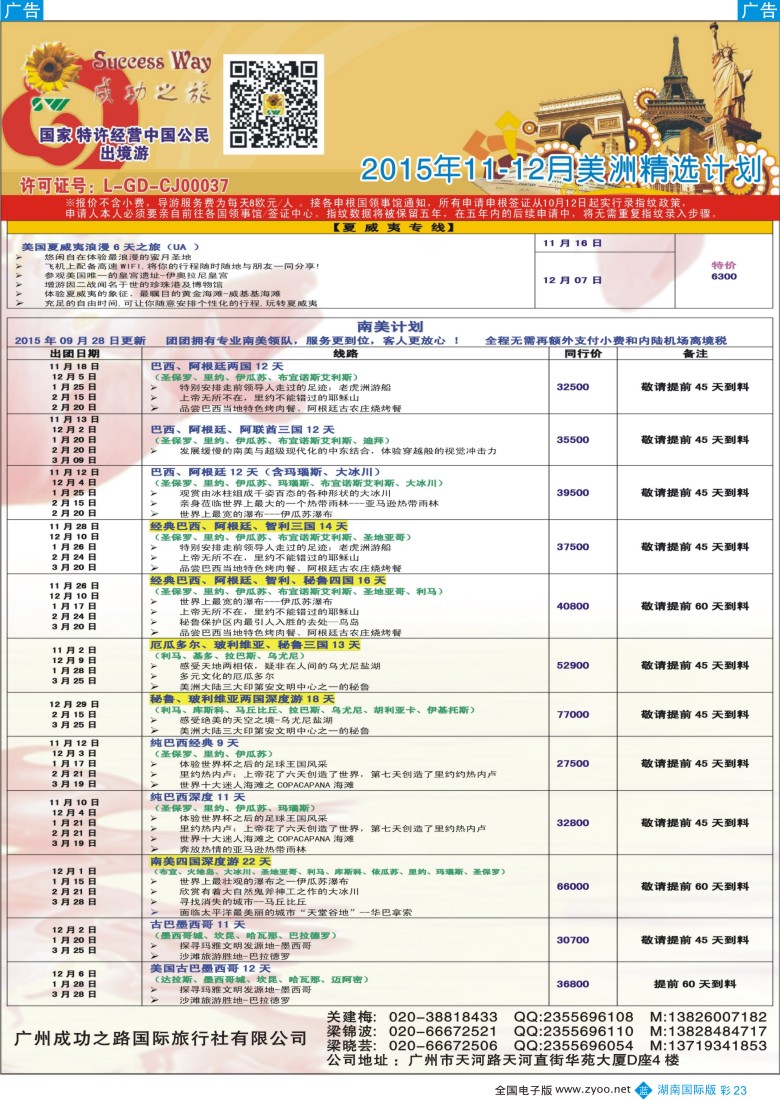Click the 纯巴西经典9天 route title
The image size is (780, 1100).
tap(194, 743)
